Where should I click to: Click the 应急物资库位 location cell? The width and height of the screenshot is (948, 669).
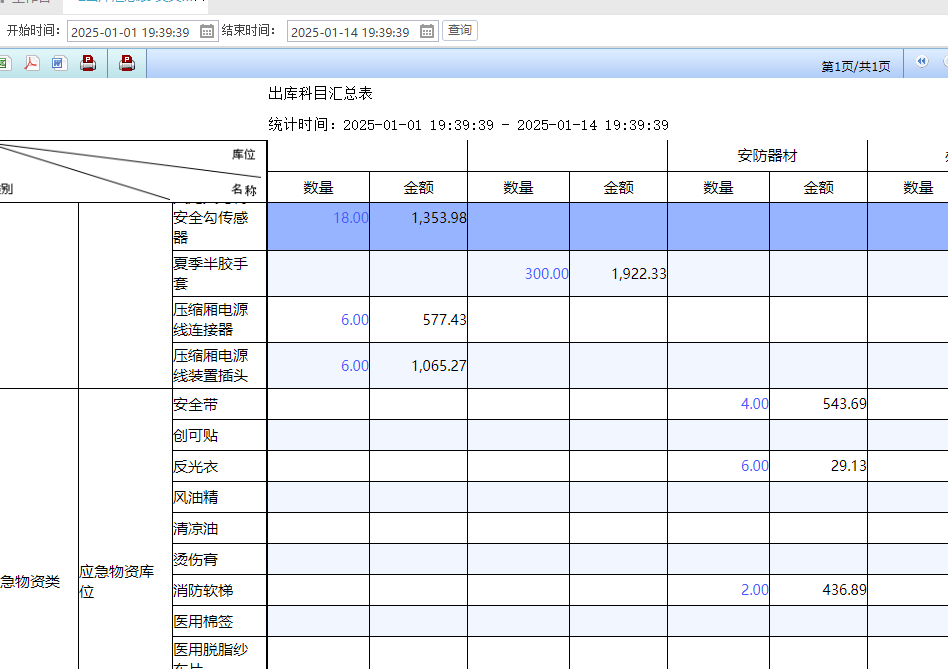pos(117,582)
